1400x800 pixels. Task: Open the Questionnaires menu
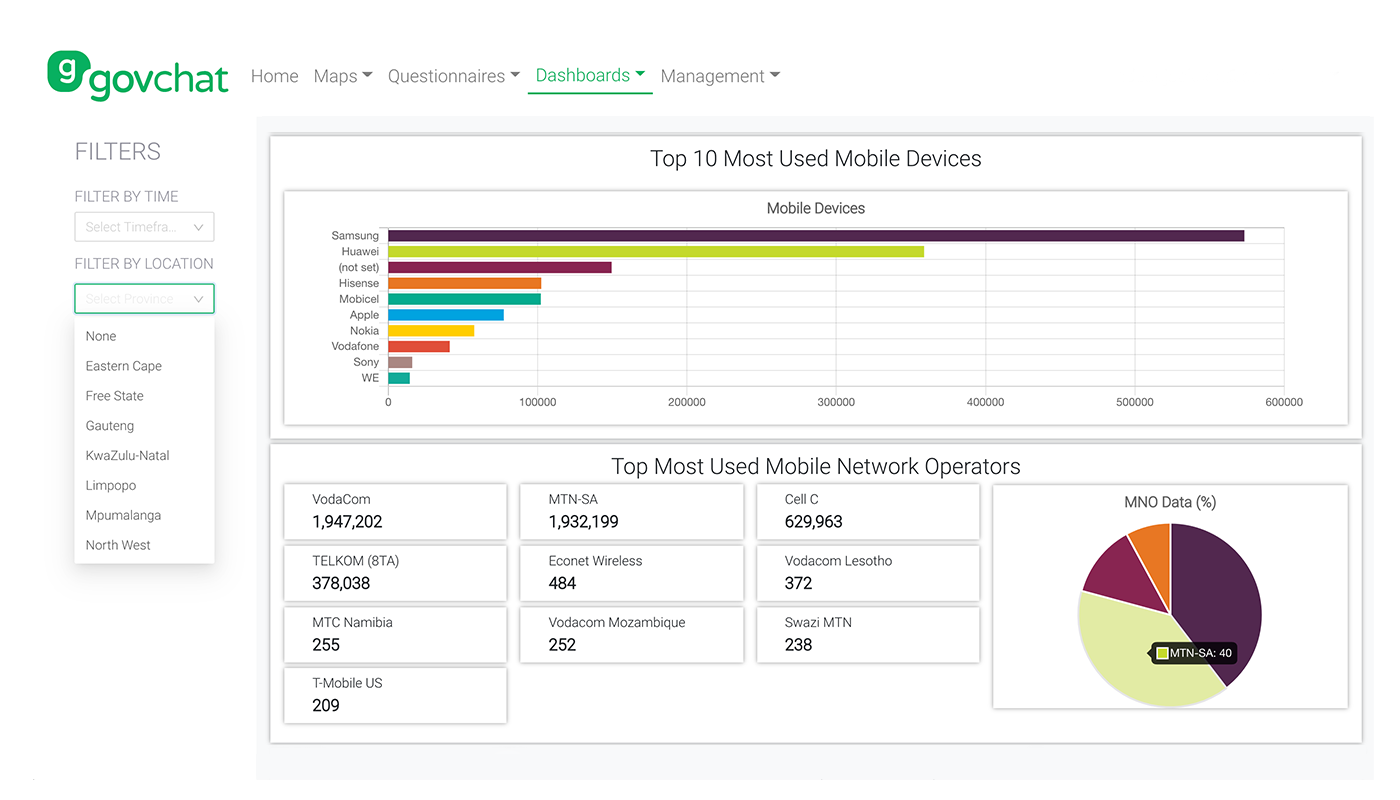pos(454,76)
